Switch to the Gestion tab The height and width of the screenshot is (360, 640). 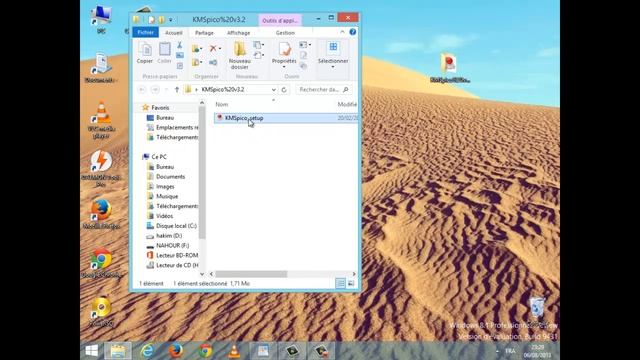285,33
